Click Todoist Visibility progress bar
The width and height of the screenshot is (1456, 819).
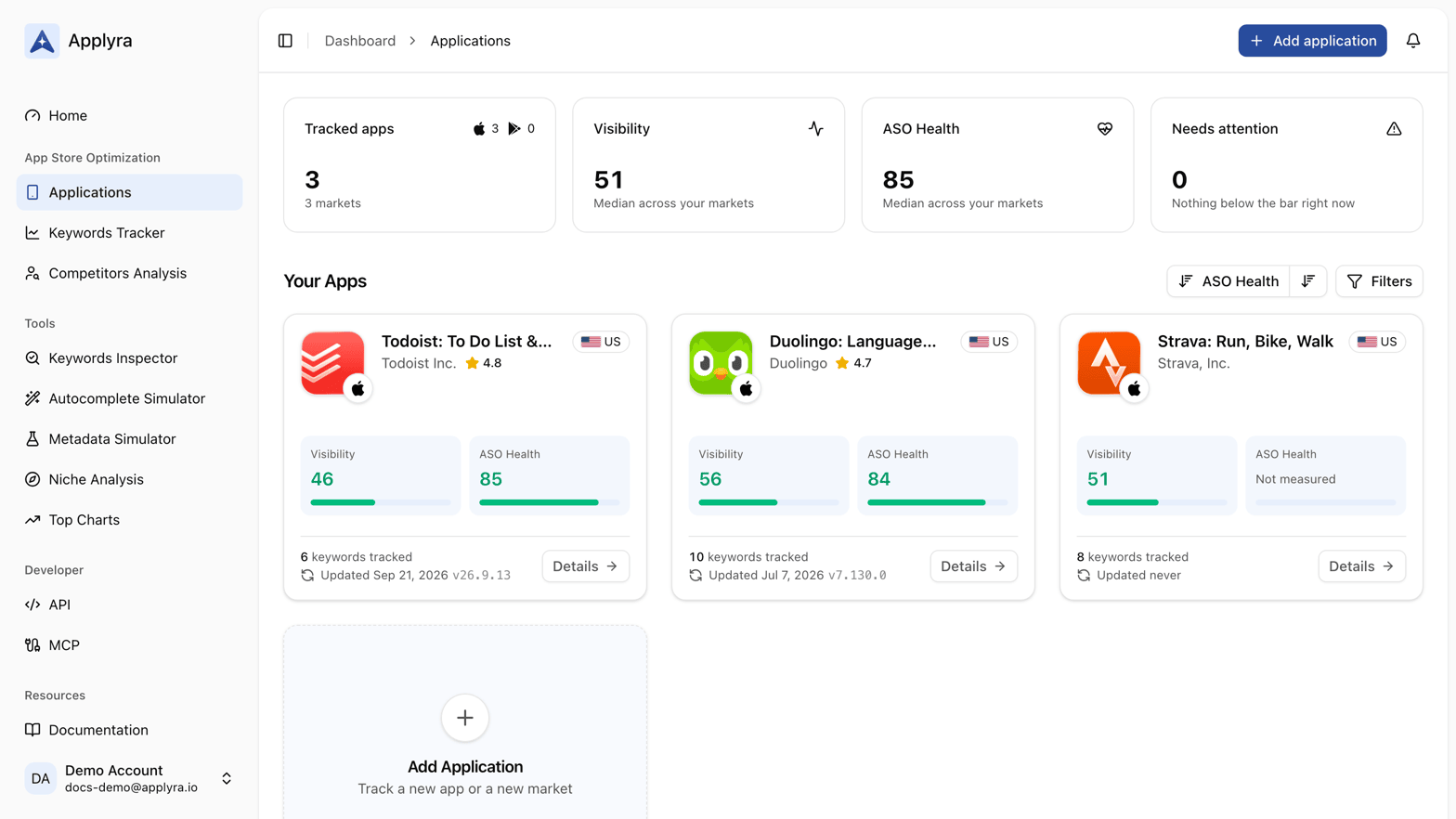click(381, 502)
